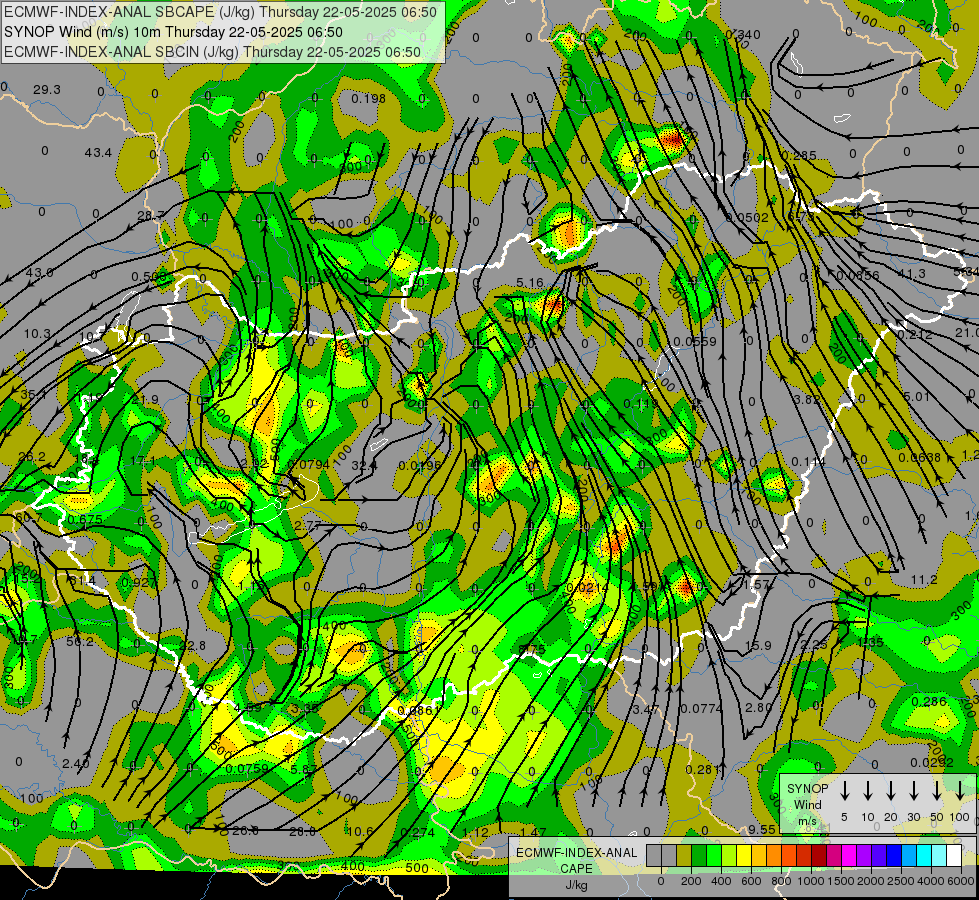Click the 5.16 value on the map
The height and width of the screenshot is (900, 979).
pyautogui.click(x=530, y=283)
